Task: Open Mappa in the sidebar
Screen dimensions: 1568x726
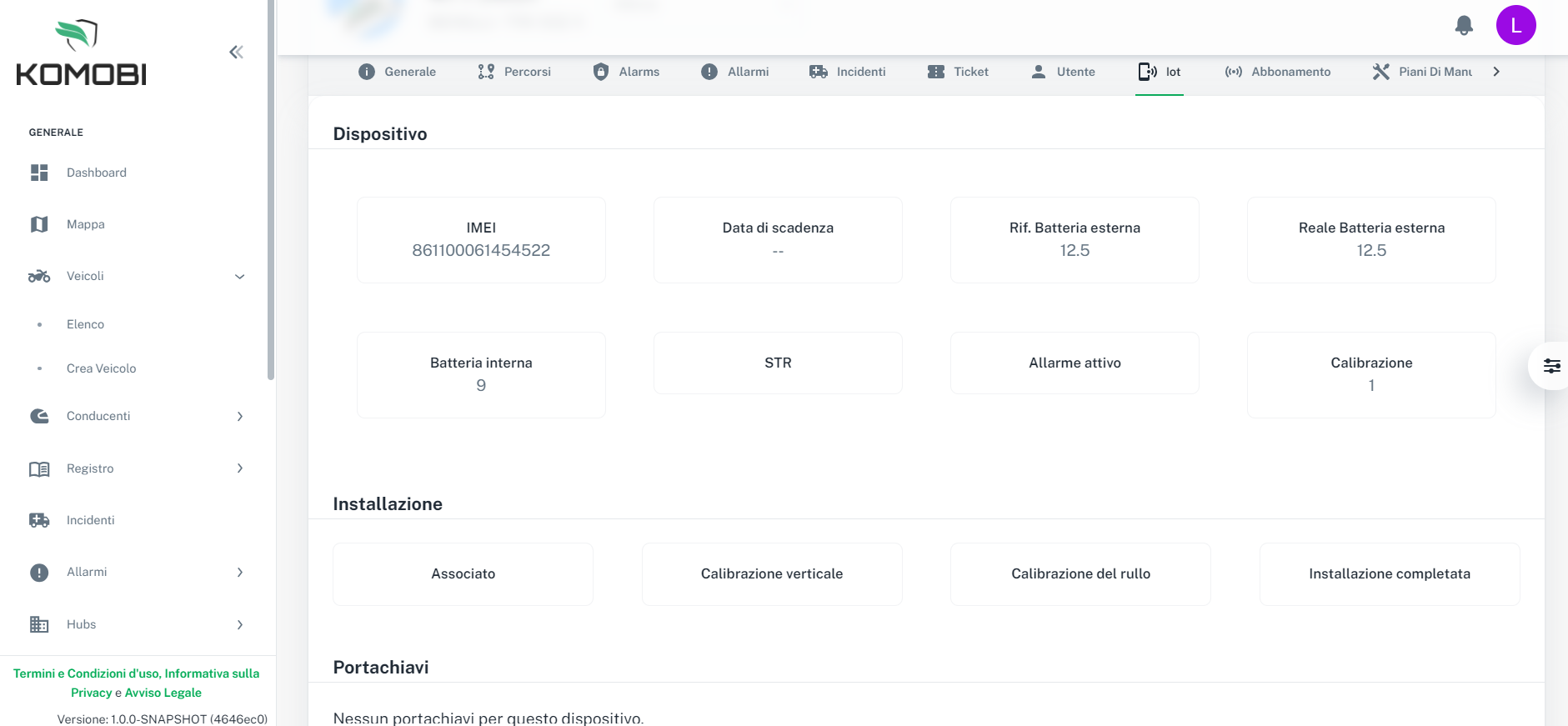Action: [85, 224]
